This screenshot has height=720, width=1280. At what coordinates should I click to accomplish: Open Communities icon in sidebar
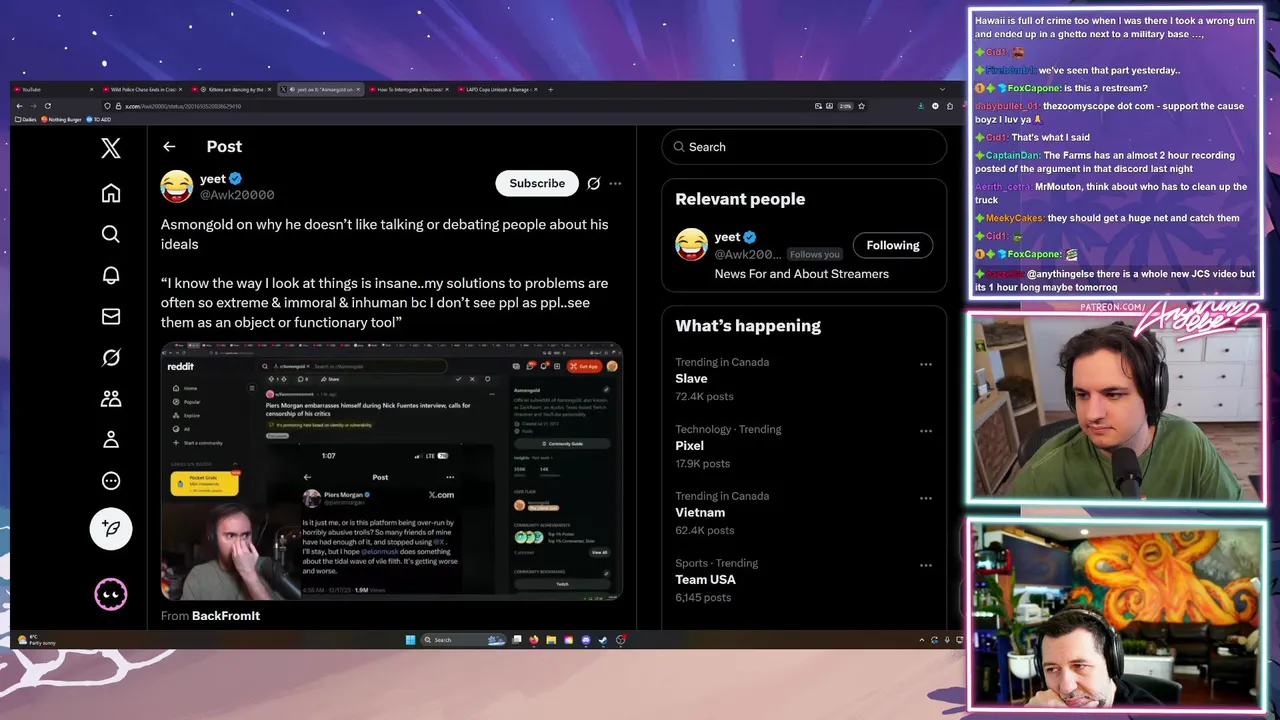pos(111,398)
